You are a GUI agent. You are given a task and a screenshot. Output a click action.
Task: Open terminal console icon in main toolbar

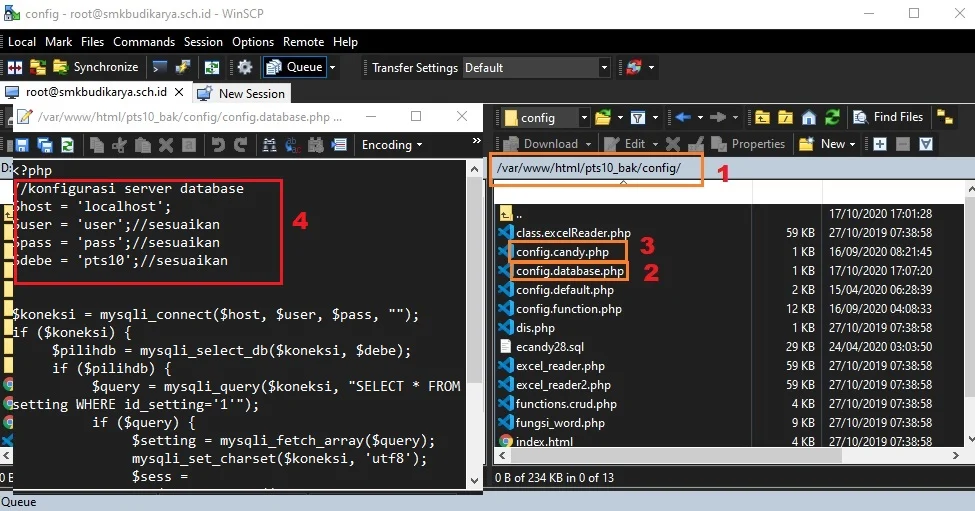160,67
